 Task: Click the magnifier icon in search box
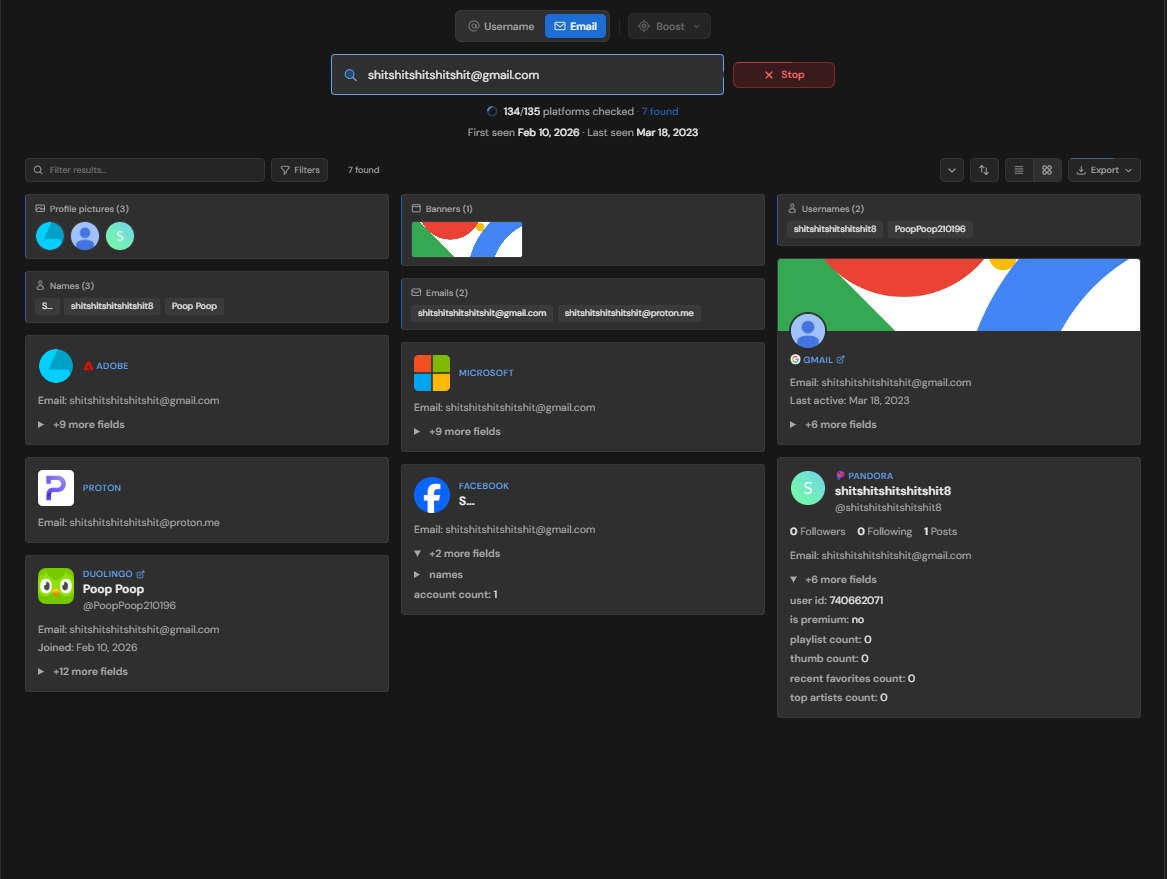351,75
